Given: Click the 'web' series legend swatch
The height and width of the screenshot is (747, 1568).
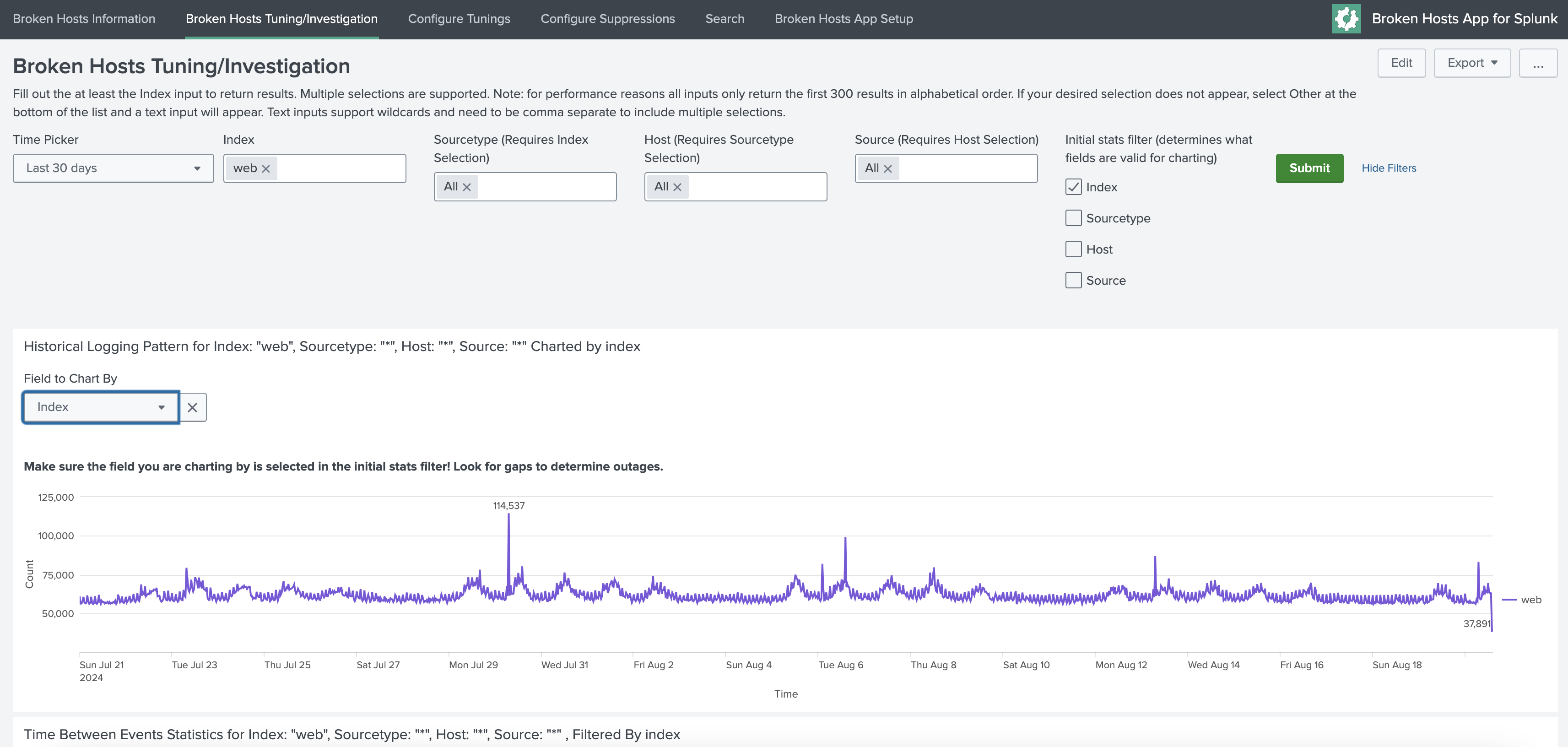Looking at the screenshot, I should 1509,600.
